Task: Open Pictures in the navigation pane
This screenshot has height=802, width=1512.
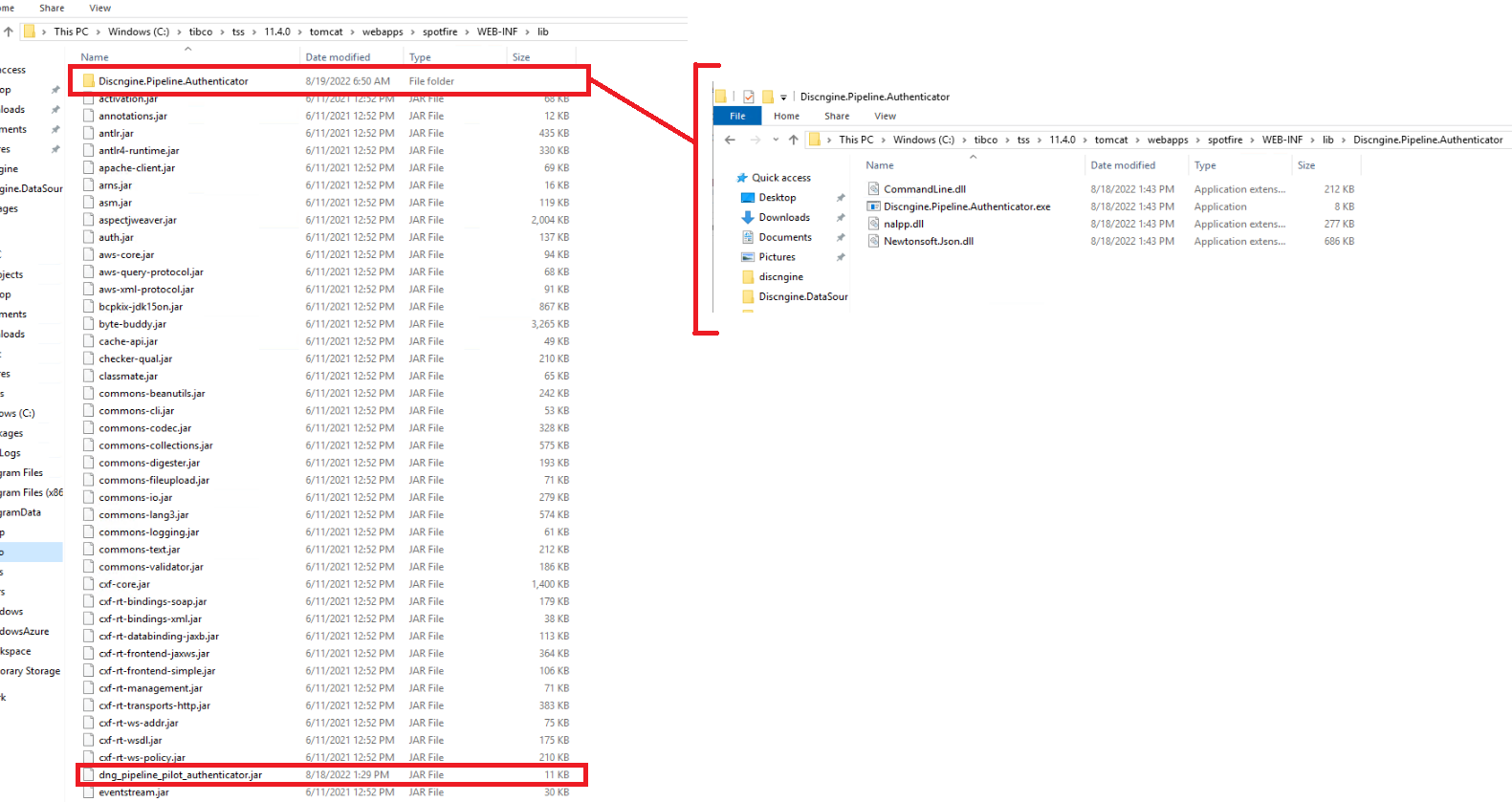Action: (777, 257)
